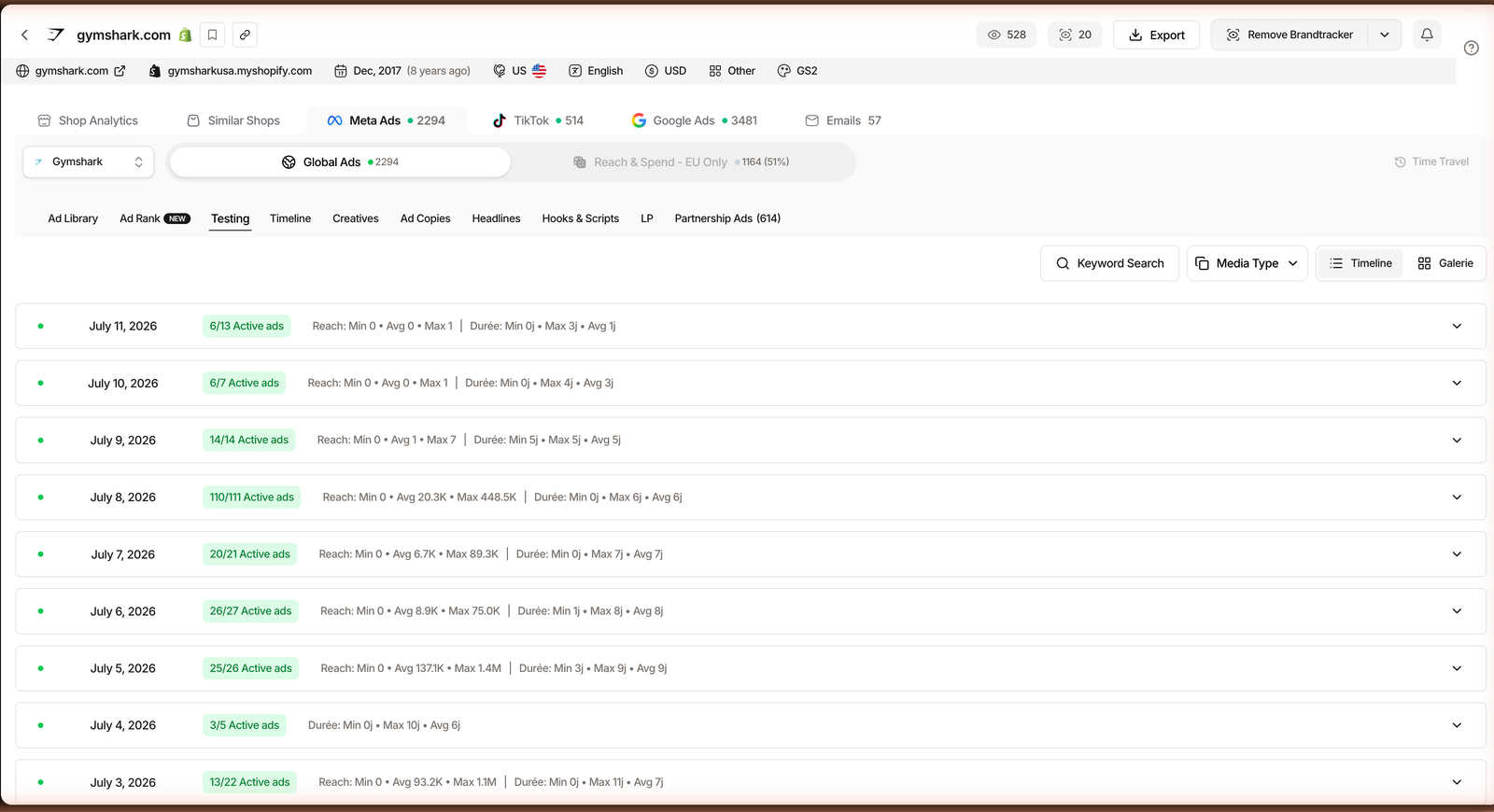
Task: Open help via the question mark icon
Action: 1472,48
